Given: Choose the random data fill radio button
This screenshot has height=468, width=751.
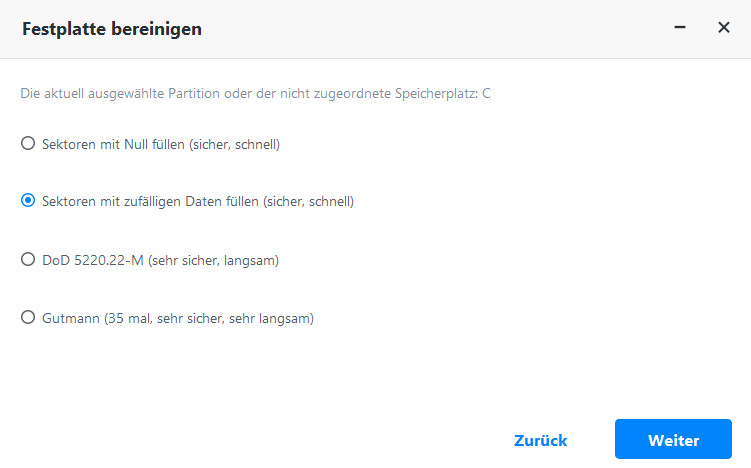Looking at the screenshot, I should [28, 201].
